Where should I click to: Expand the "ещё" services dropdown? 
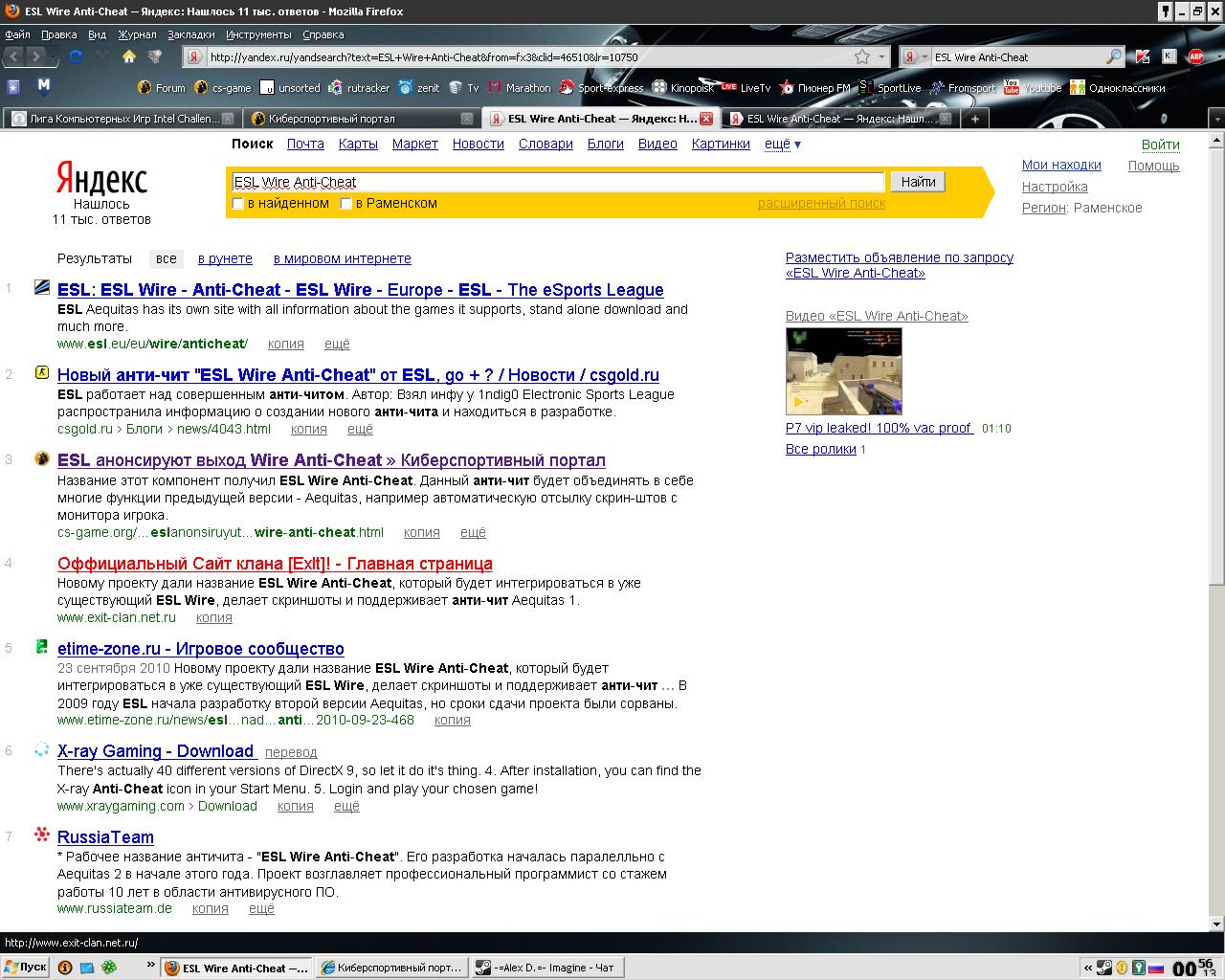pos(783,144)
